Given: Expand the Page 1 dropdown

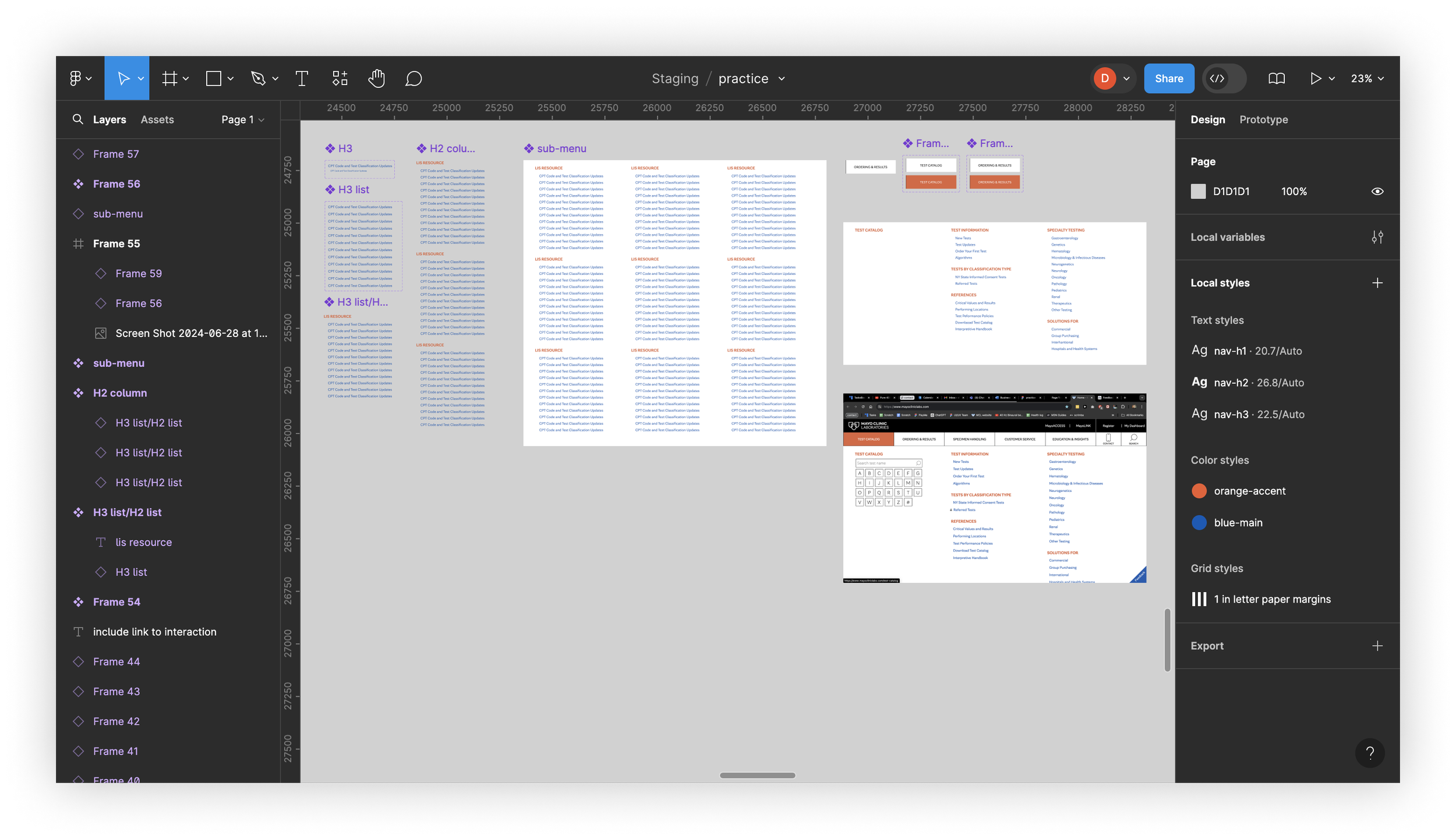Looking at the screenshot, I should [243, 119].
